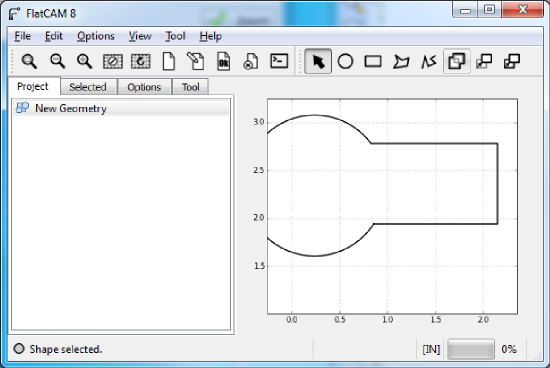550x368 pixels.
Task: Click the delete object icon
Action: coord(251,61)
